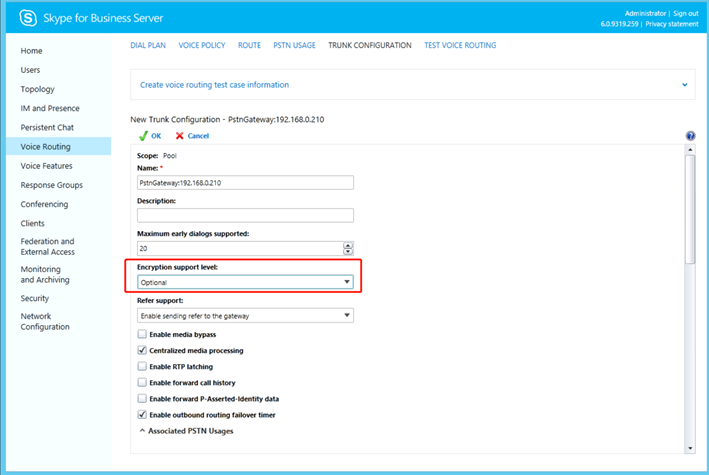
Task: Switch to Voice Policy tab
Action: [202, 45]
